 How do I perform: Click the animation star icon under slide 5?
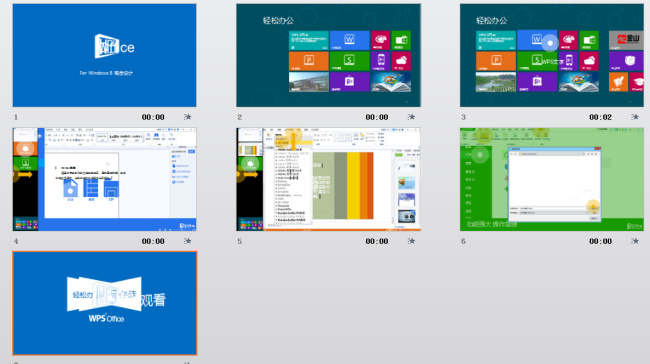[411, 241]
